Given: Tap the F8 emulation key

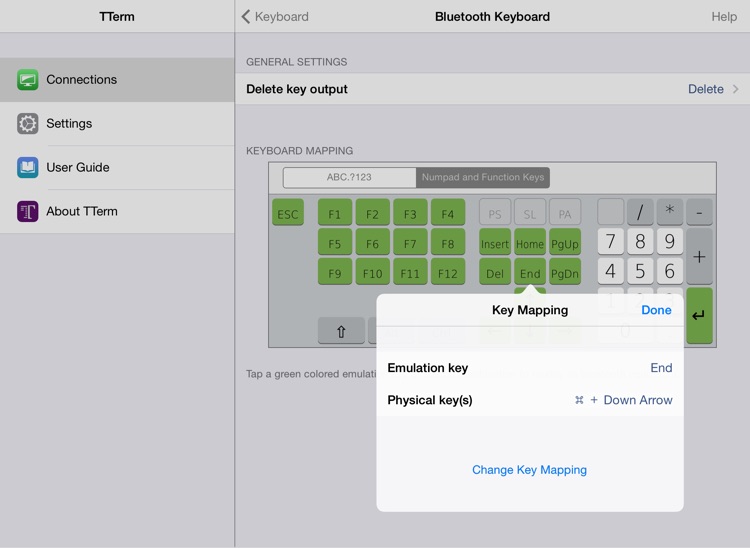Looking at the screenshot, I should (x=448, y=242).
